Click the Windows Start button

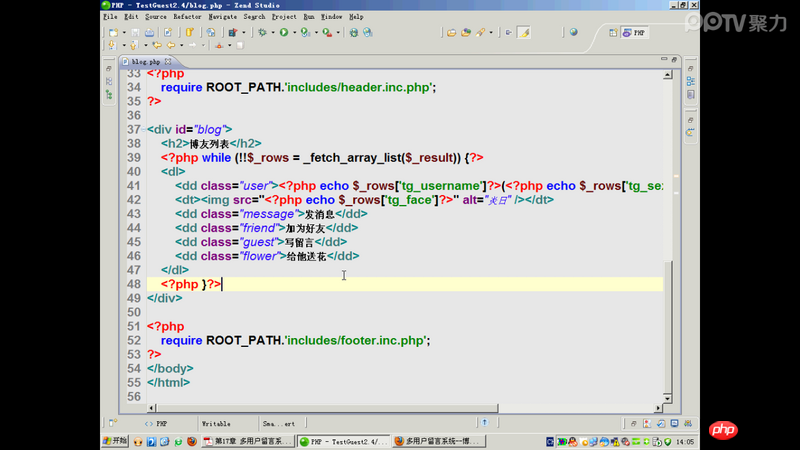115,441
